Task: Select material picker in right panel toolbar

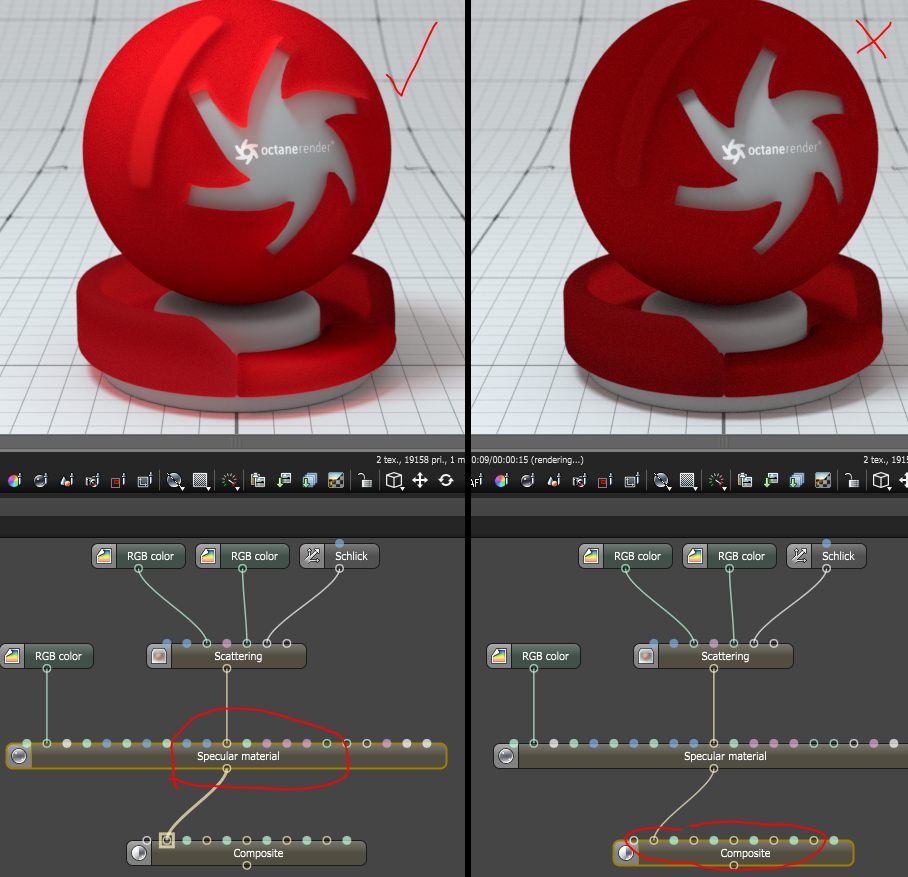Action: [x=528, y=480]
